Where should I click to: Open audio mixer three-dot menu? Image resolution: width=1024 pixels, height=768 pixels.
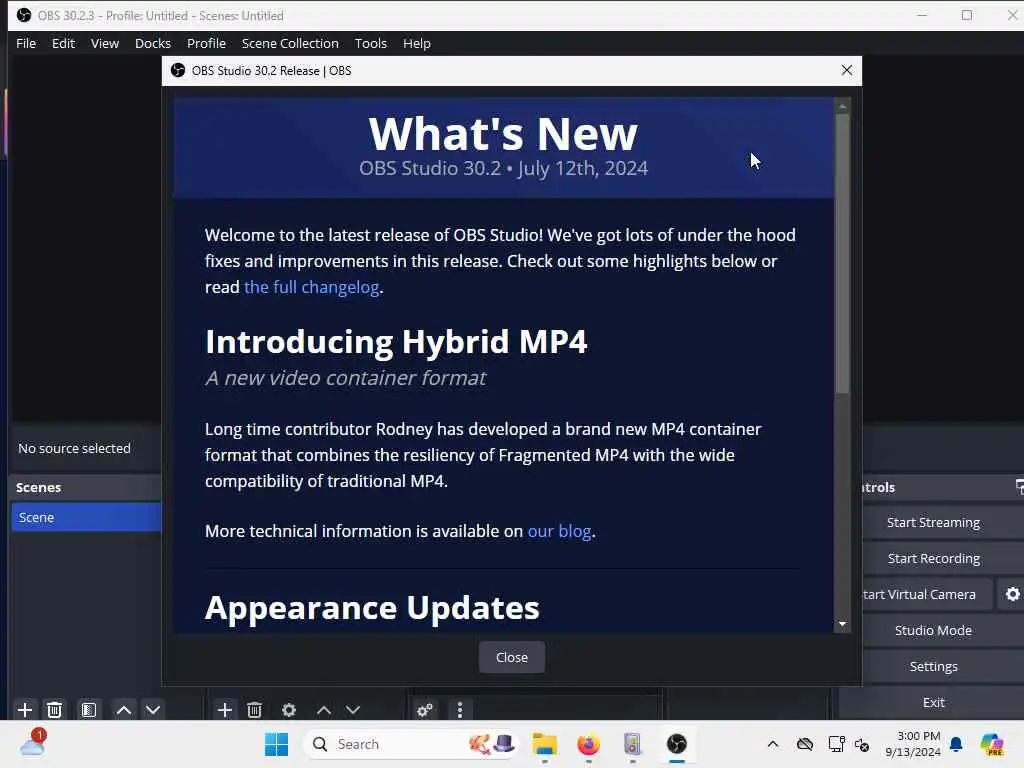[460, 709]
